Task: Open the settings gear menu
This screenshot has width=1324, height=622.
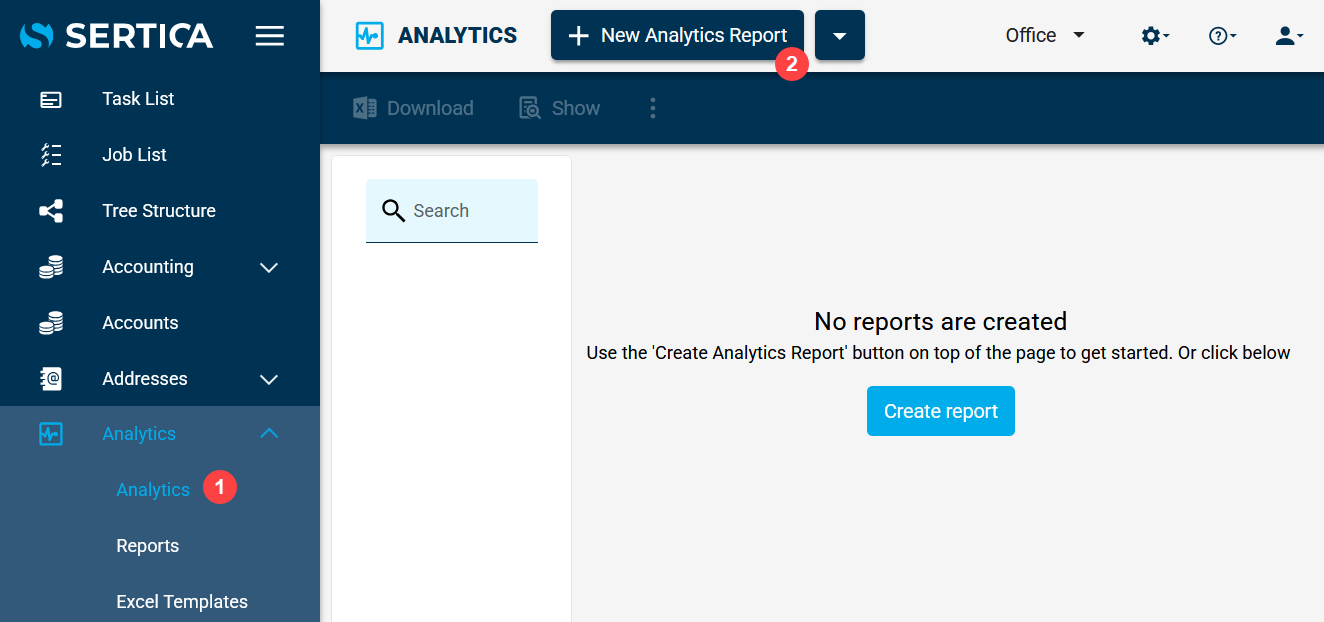Action: 1155,36
